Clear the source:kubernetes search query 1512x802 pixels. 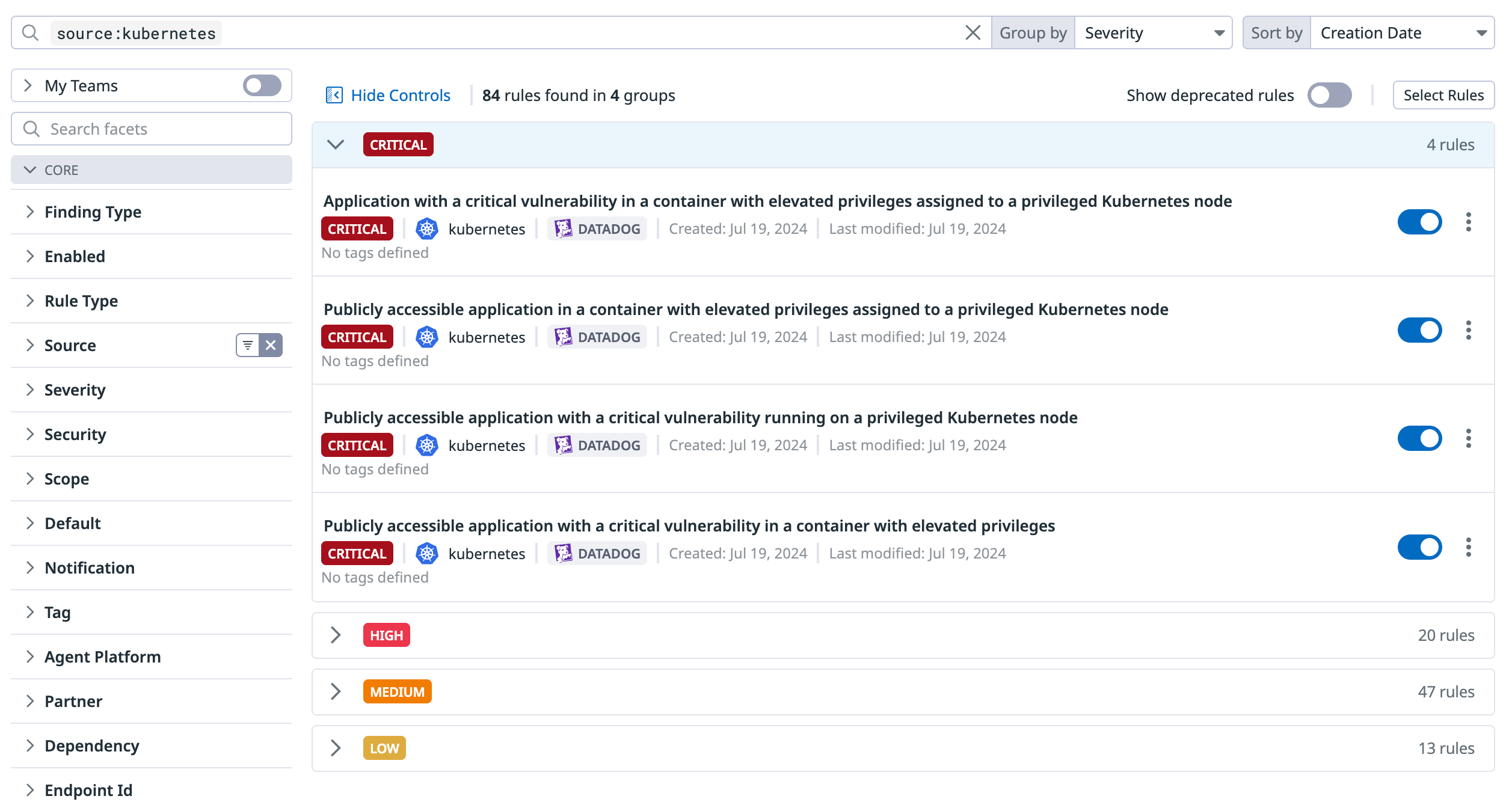tap(973, 32)
